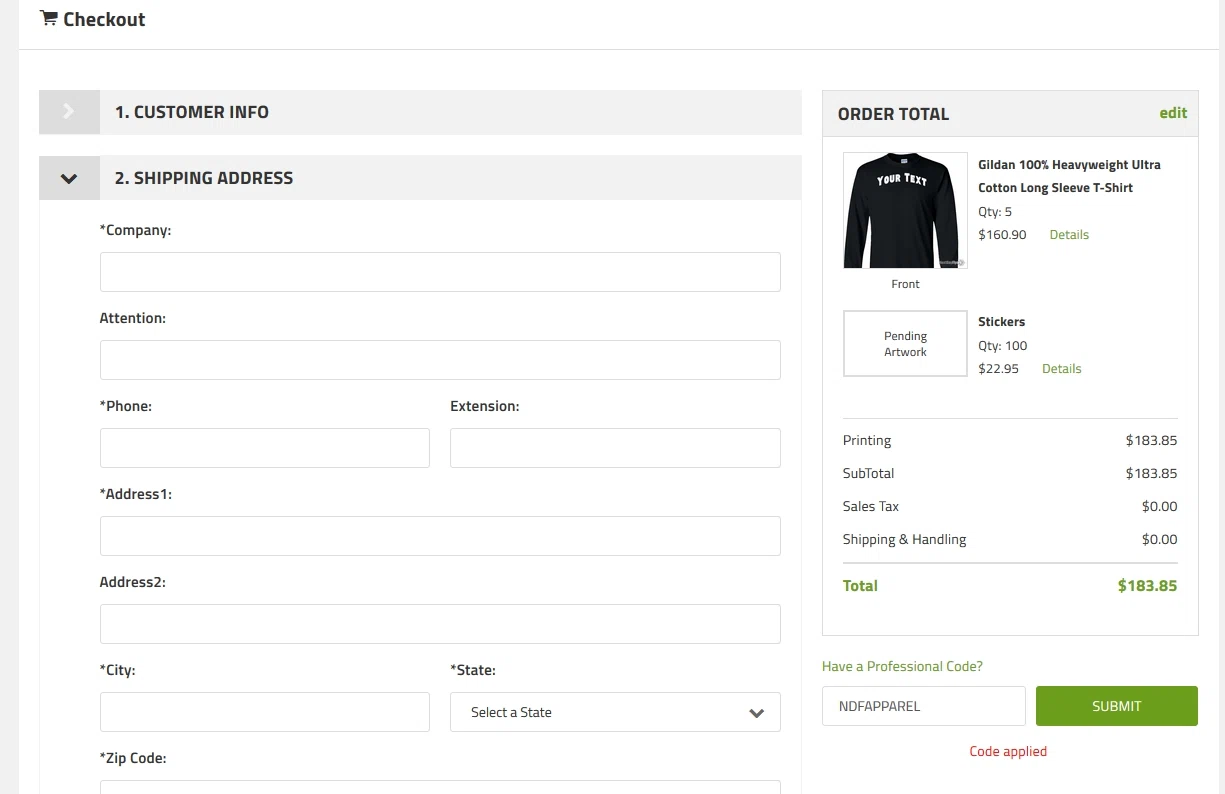The width and height of the screenshot is (1225, 794).
Task: Select the Phone number field
Action: (265, 448)
